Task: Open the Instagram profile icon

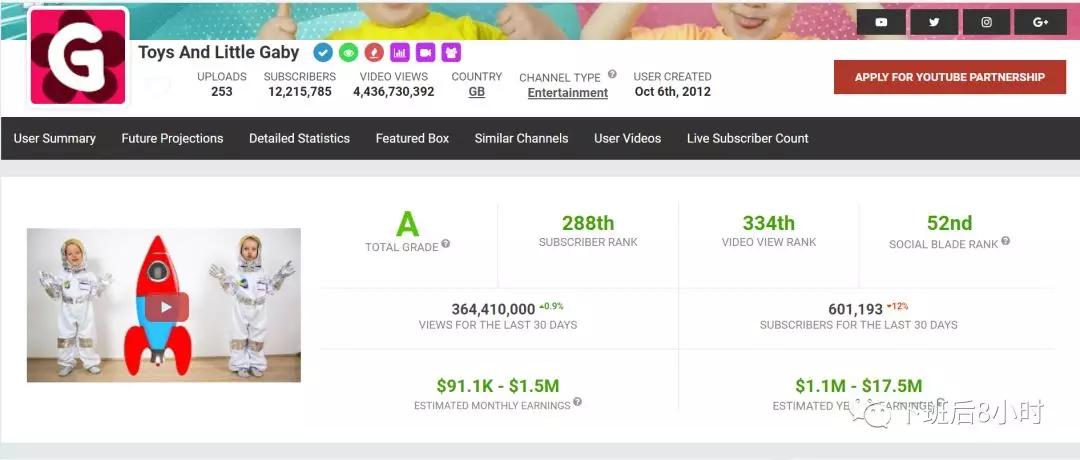Action: click(986, 22)
